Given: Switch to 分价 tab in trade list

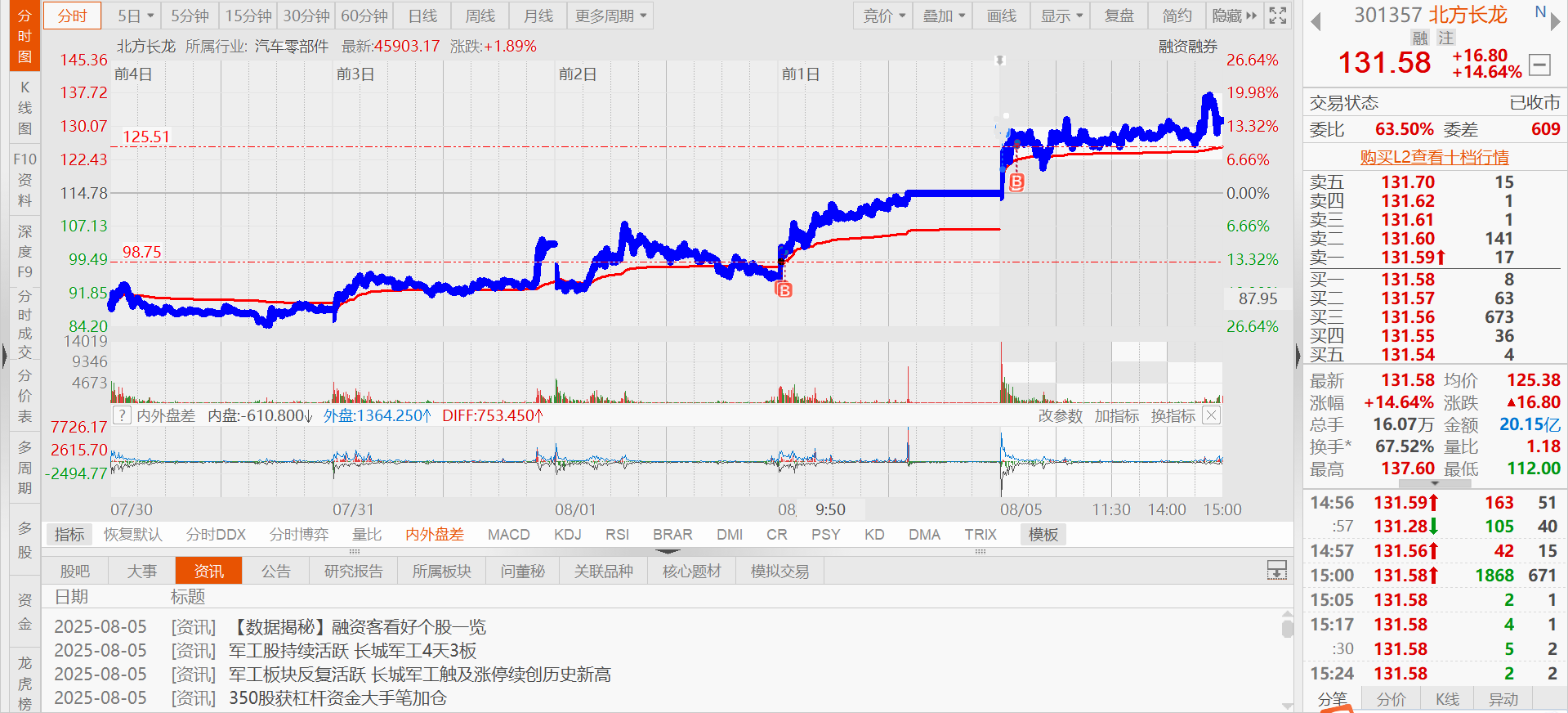Looking at the screenshot, I should pyautogui.click(x=1391, y=699).
